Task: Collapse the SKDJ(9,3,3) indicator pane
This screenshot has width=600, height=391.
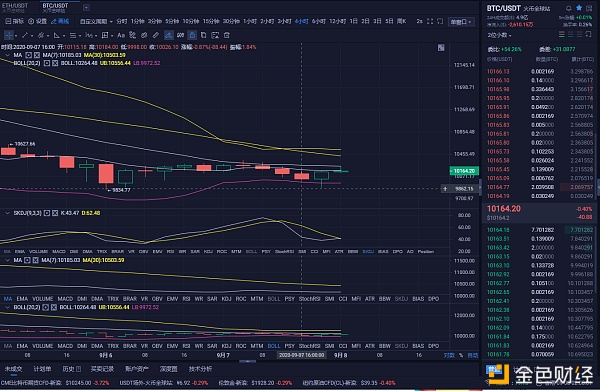Action: (x=7, y=213)
